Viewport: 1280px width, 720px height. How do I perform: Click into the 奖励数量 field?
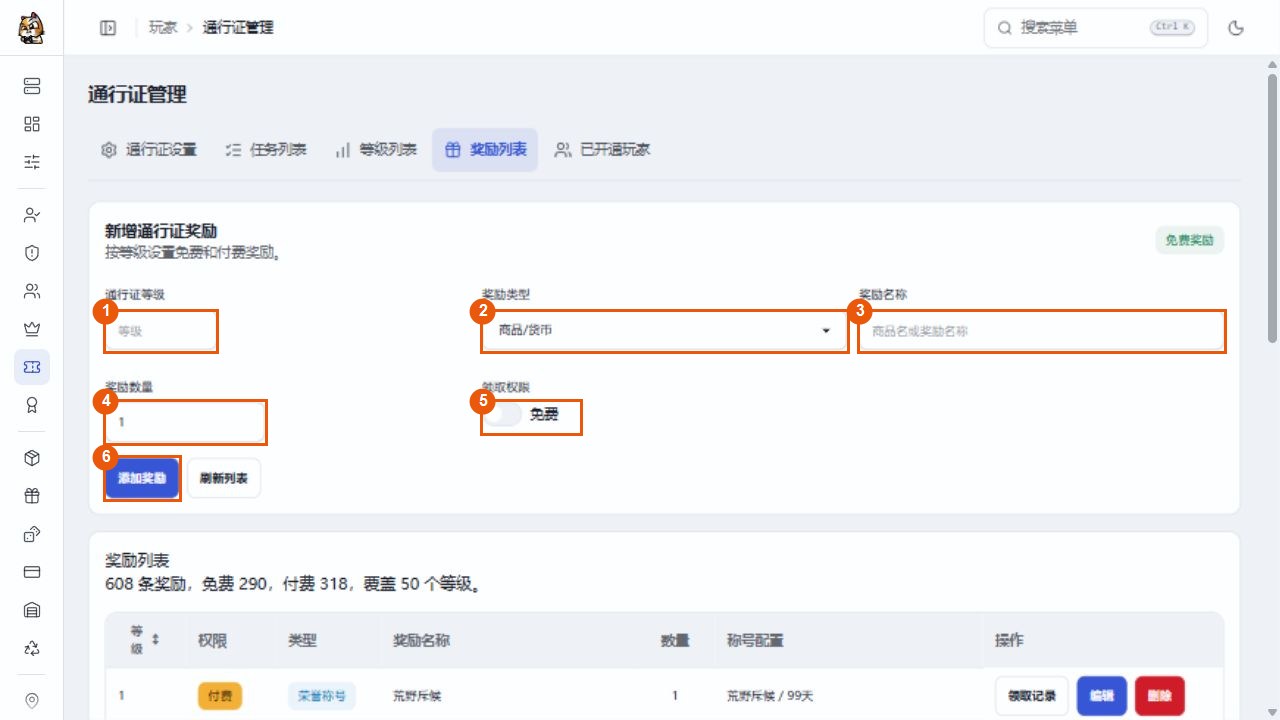click(x=186, y=422)
